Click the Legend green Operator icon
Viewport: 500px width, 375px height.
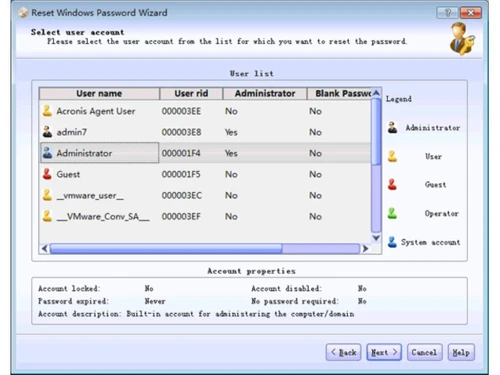pos(392,213)
